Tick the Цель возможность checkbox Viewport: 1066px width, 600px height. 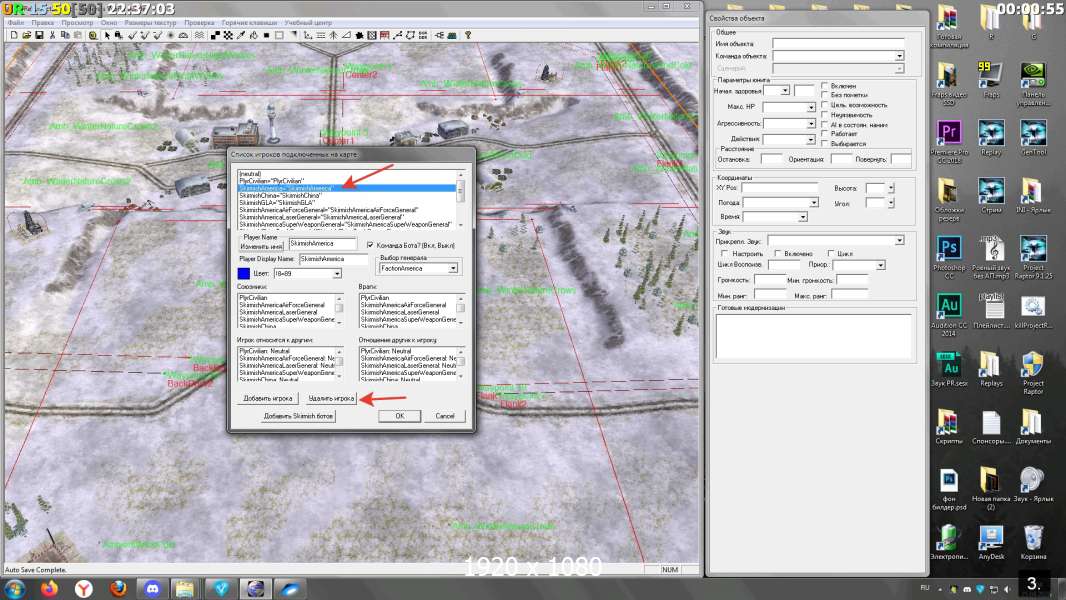[x=825, y=105]
